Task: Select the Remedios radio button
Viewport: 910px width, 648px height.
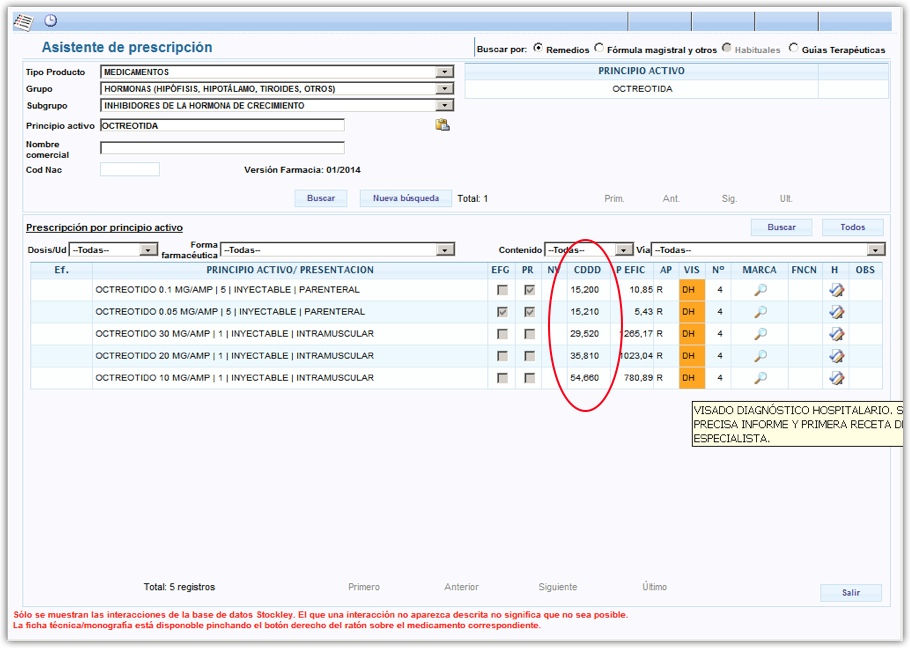Action: [538, 48]
